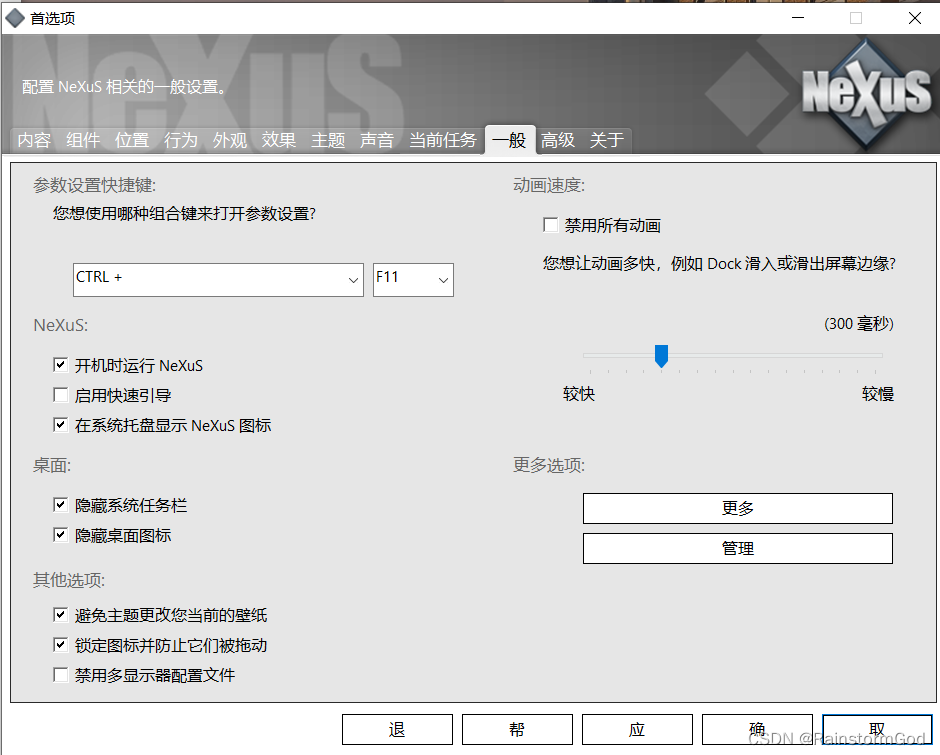This screenshot has width=940, height=755.
Task: Click the 桌面 section label
Action: [52, 465]
